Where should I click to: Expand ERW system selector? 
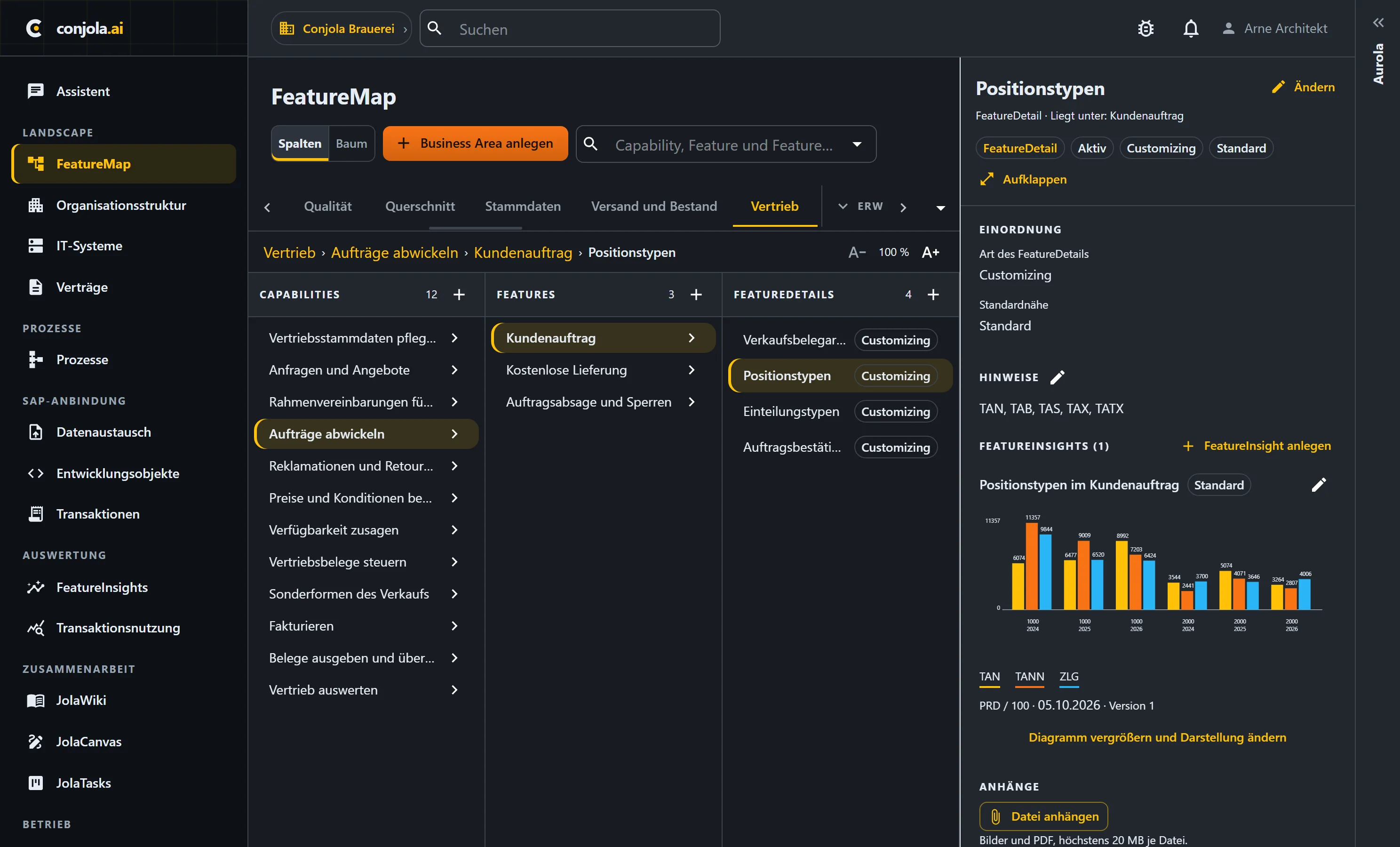(x=861, y=207)
